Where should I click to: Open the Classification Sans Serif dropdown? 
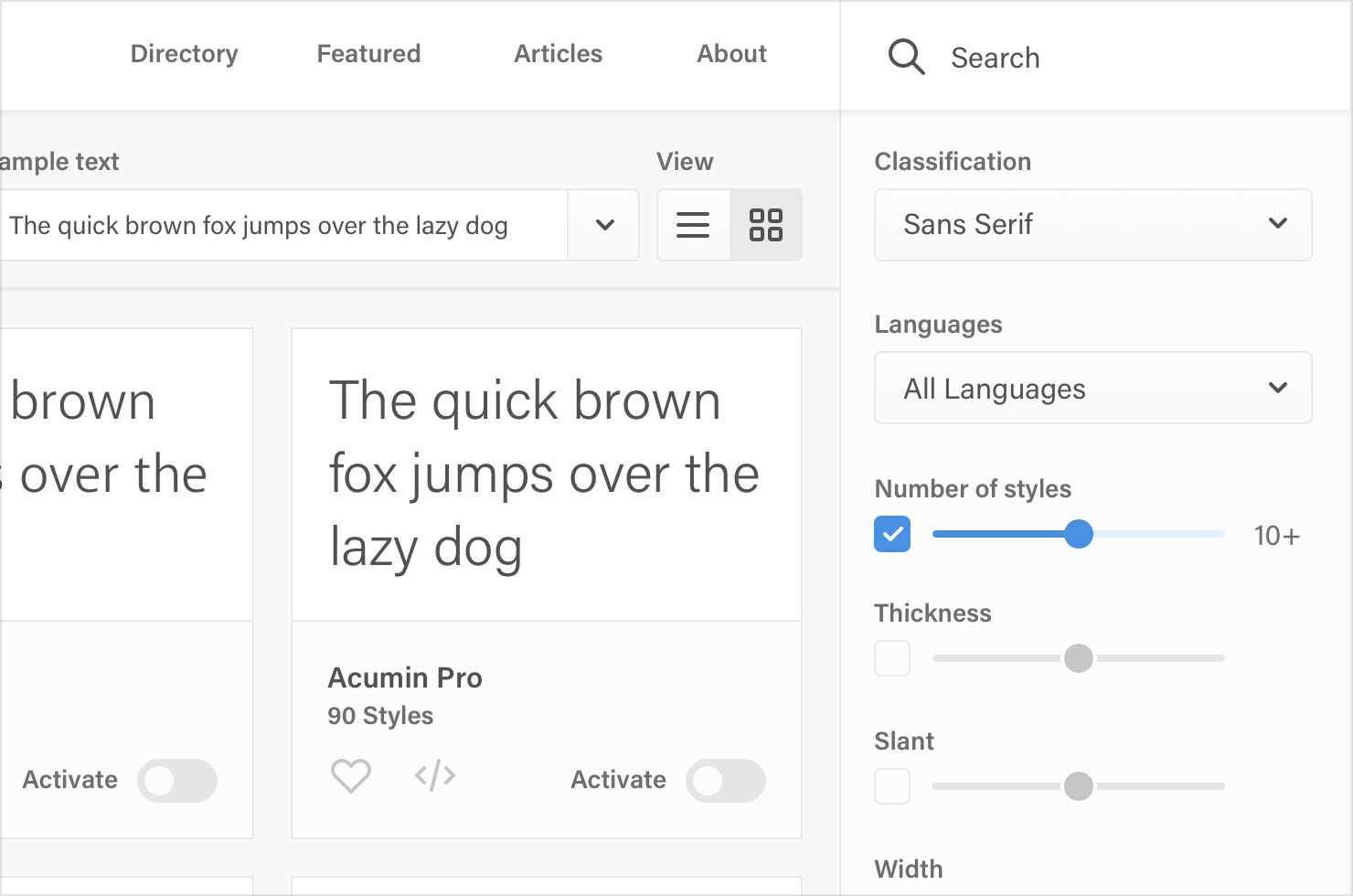click(1092, 225)
